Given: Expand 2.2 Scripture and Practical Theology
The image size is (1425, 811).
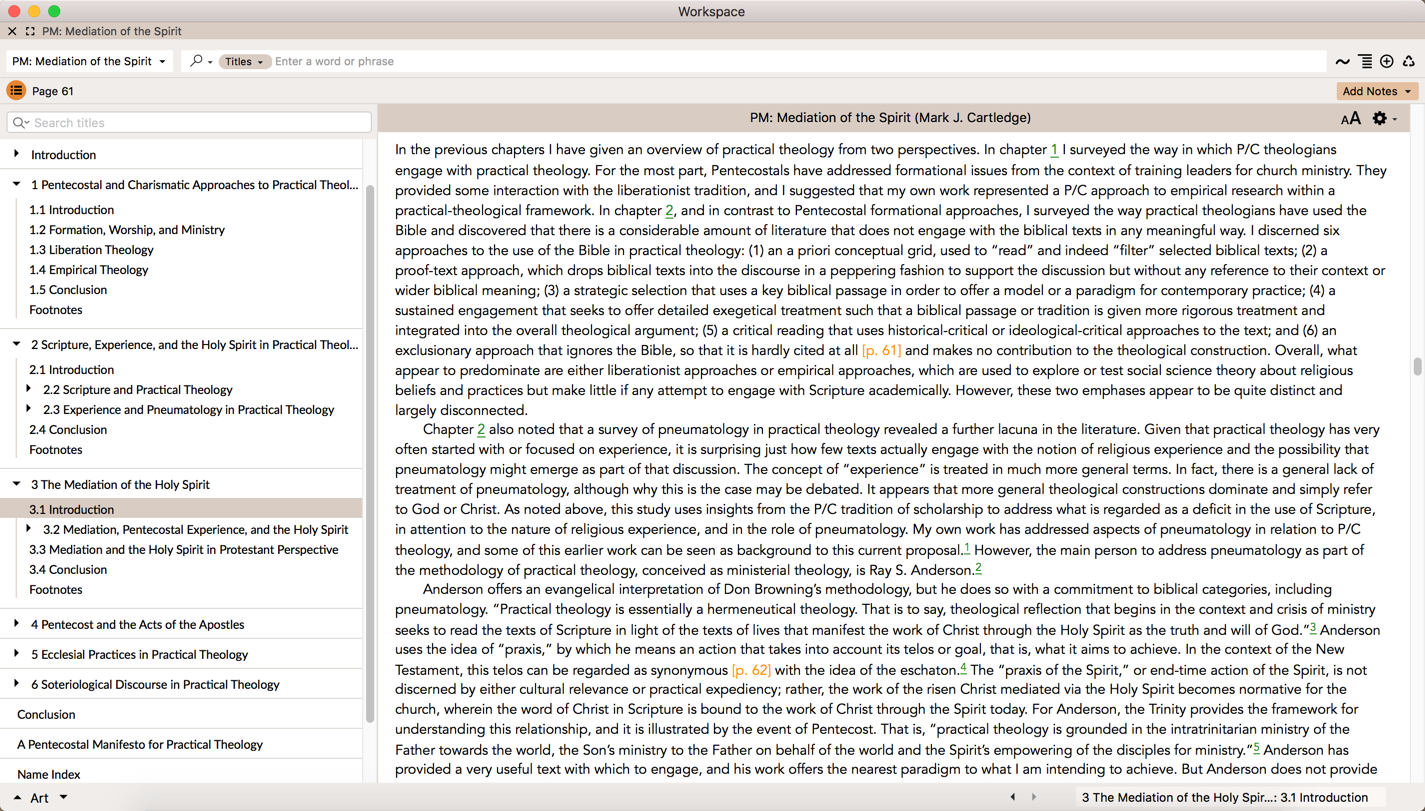Looking at the screenshot, I should (x=29, y=389).
